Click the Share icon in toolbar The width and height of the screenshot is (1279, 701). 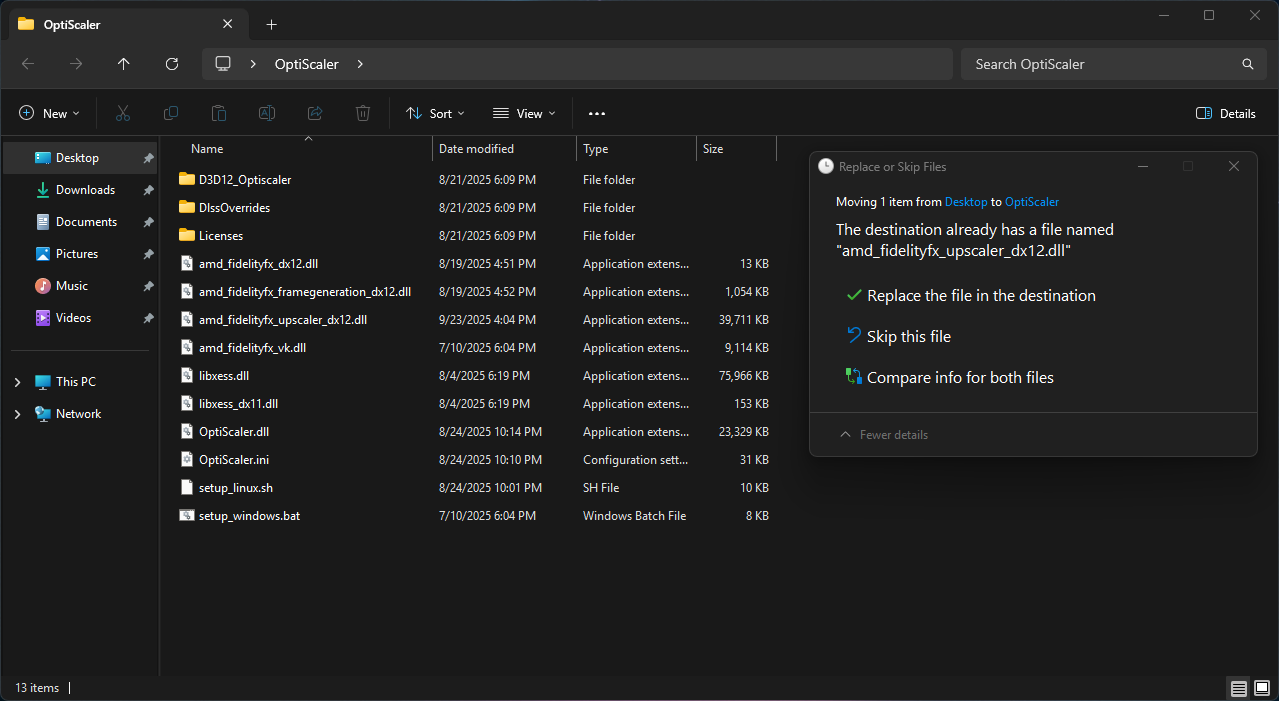click(x=315, y=114)
